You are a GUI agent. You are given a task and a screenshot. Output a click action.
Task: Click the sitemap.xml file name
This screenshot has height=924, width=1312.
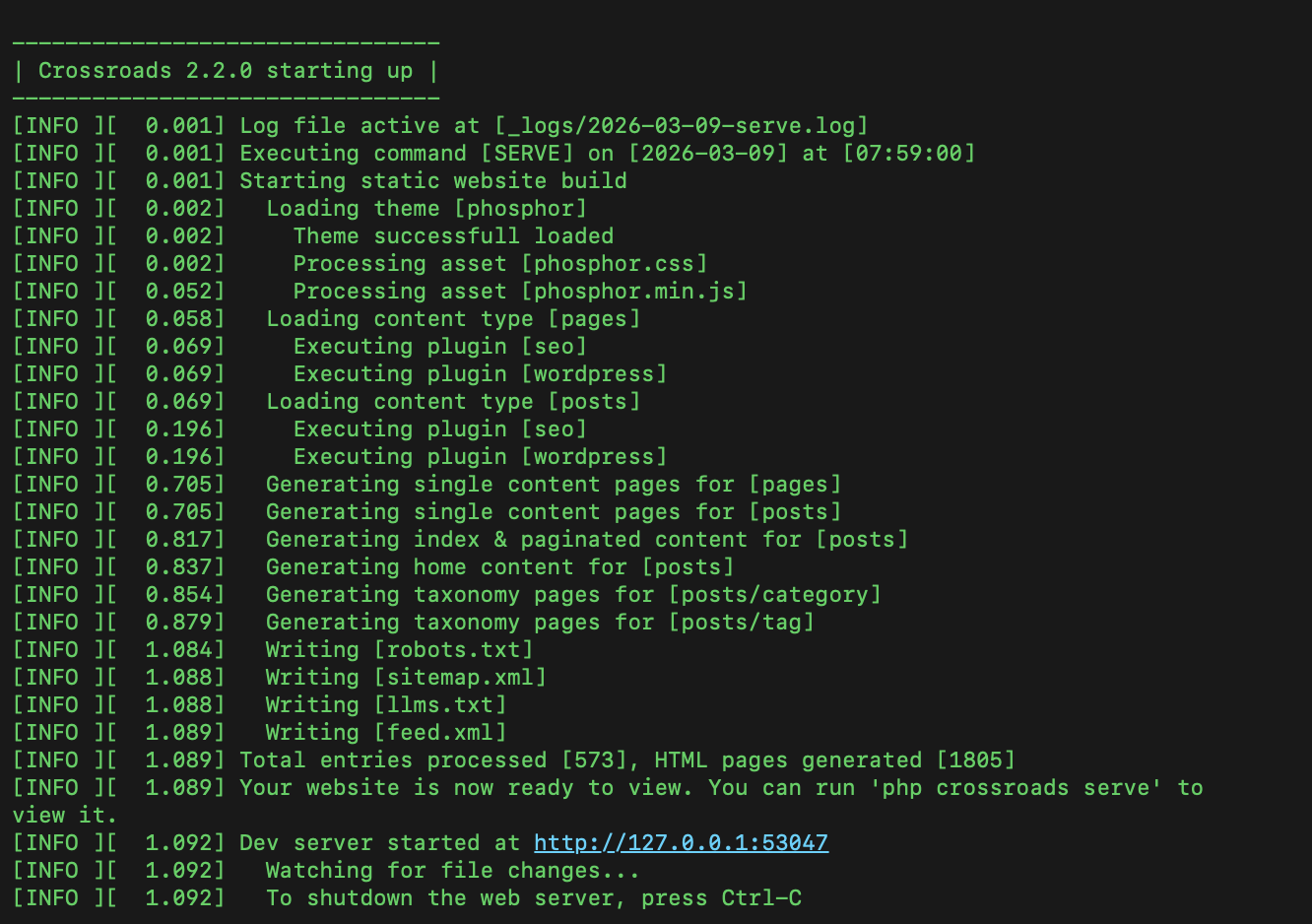[x=460, y=678]
